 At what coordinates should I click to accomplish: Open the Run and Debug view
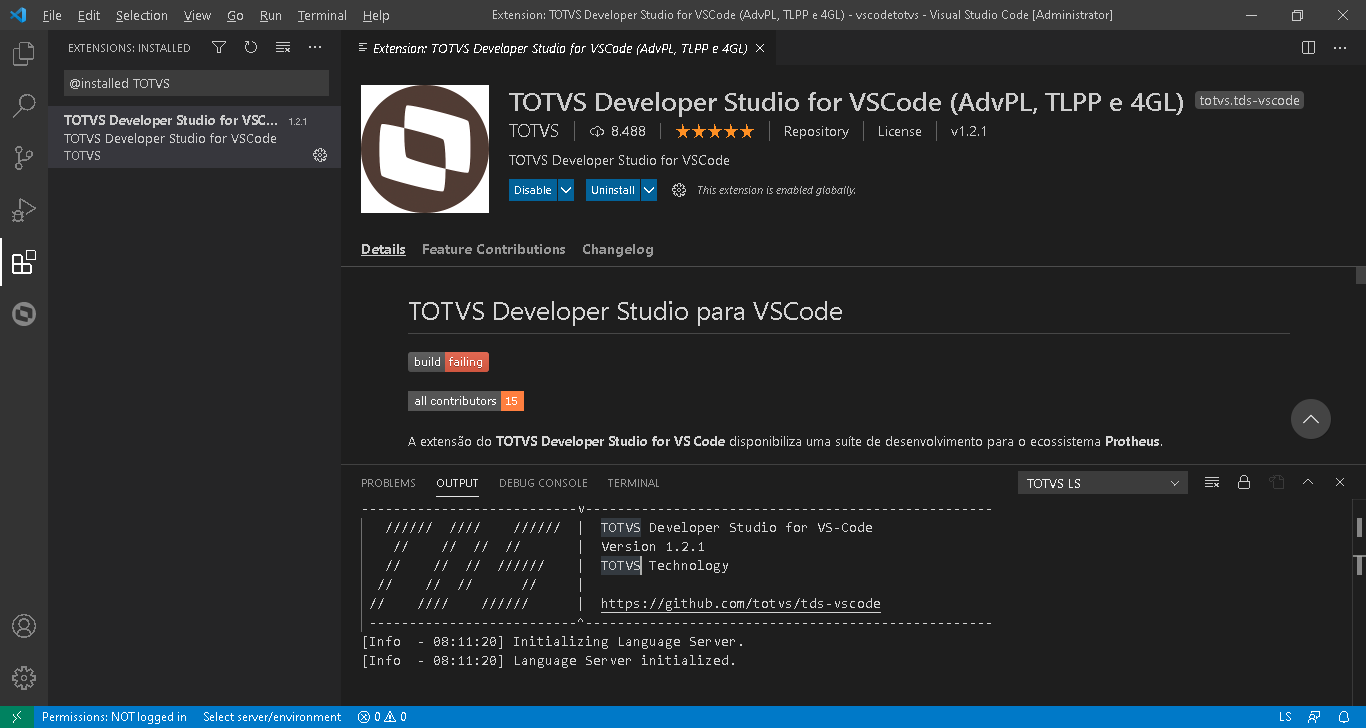pyautogui.click(x=24, y=209)
